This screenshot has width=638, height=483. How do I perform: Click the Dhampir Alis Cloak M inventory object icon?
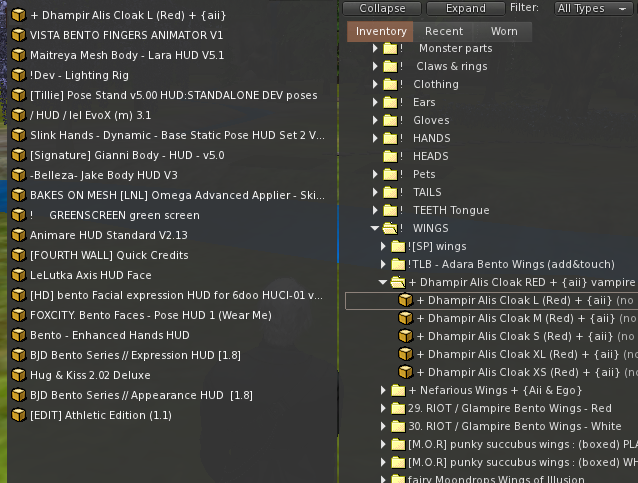coord(405,318)
